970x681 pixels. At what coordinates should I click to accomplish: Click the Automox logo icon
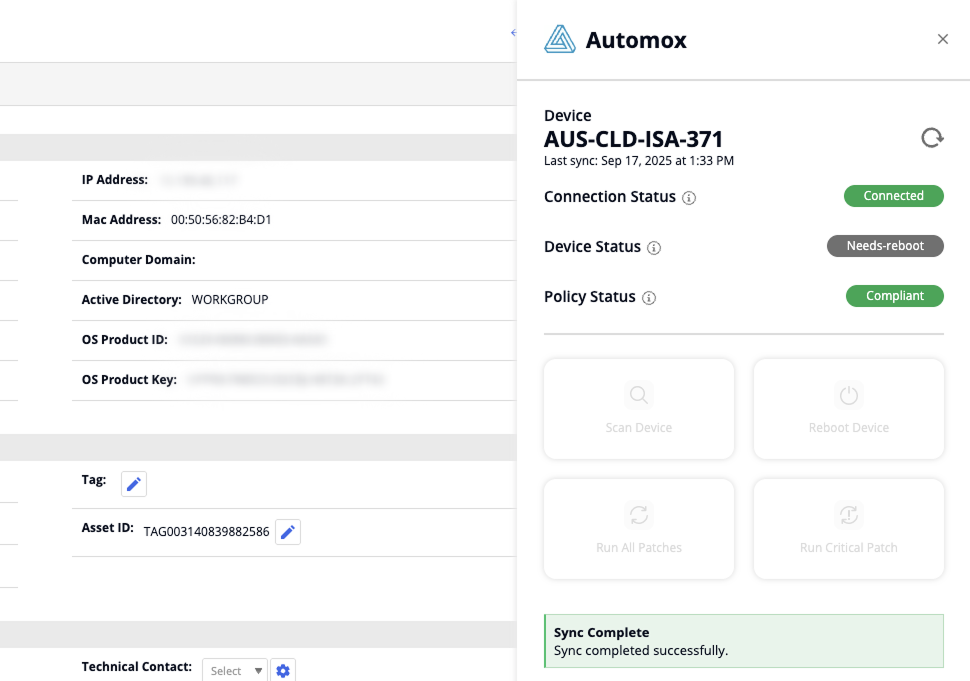point(560,40)
